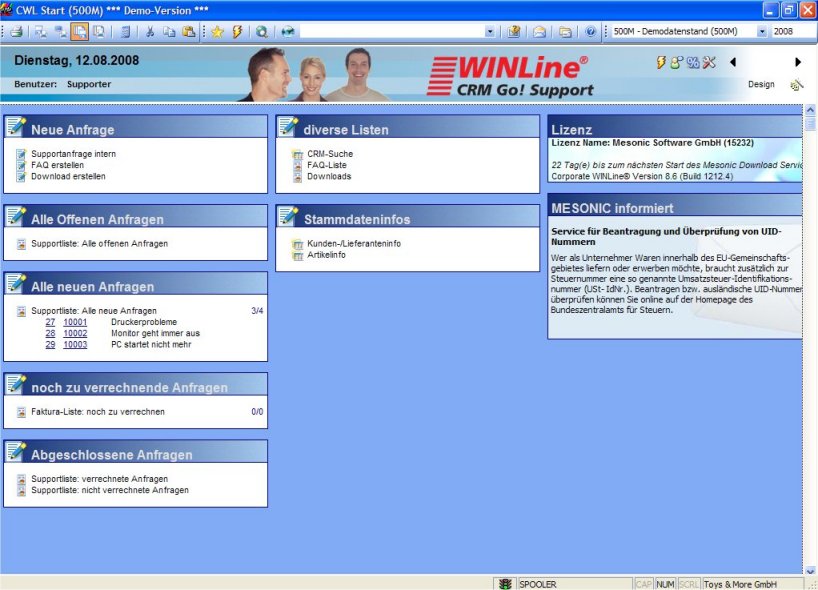Click the globe with arrows toolbar icon
The height and width of the screenshot is (590, 818).
287,32
